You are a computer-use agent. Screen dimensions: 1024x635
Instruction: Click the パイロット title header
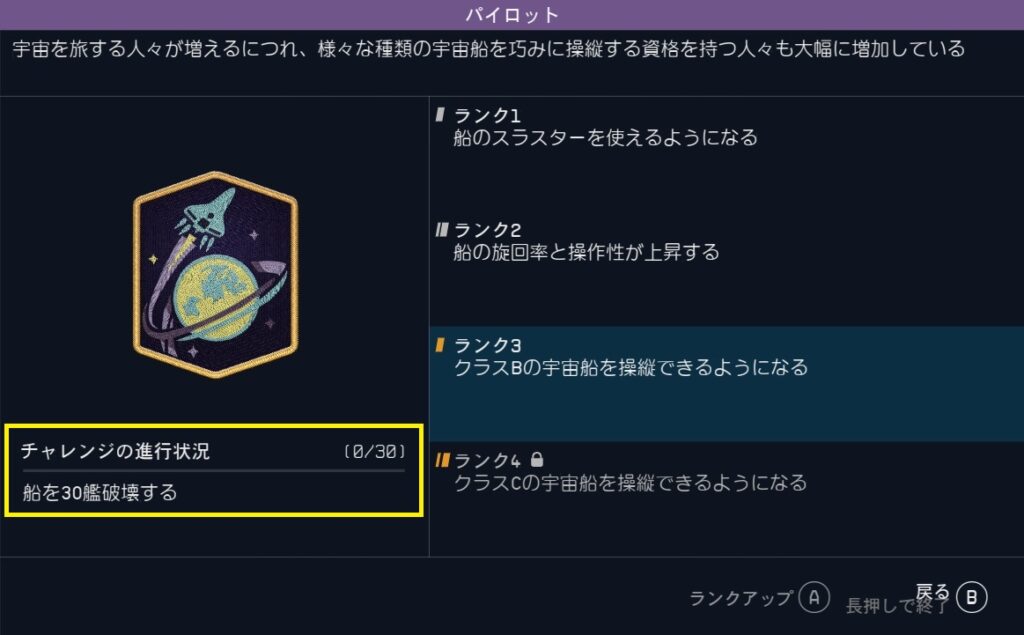(512, 15)
